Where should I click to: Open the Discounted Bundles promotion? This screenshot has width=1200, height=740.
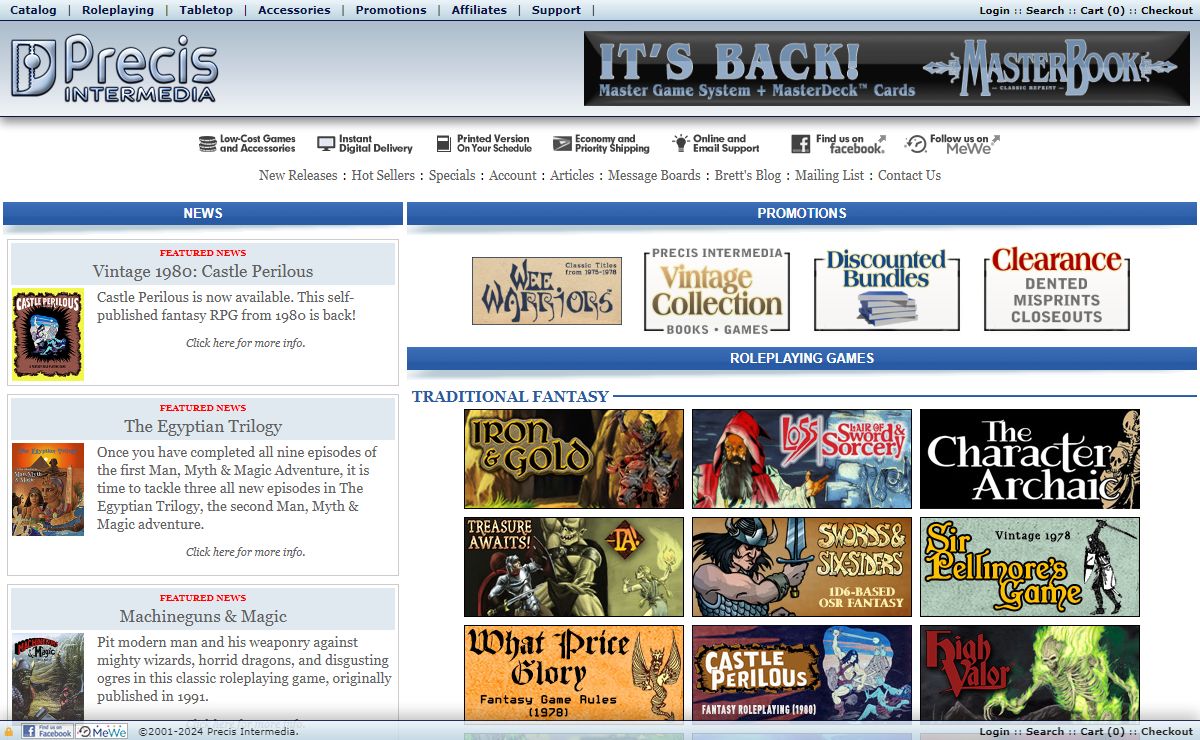(x=886, y=291)
